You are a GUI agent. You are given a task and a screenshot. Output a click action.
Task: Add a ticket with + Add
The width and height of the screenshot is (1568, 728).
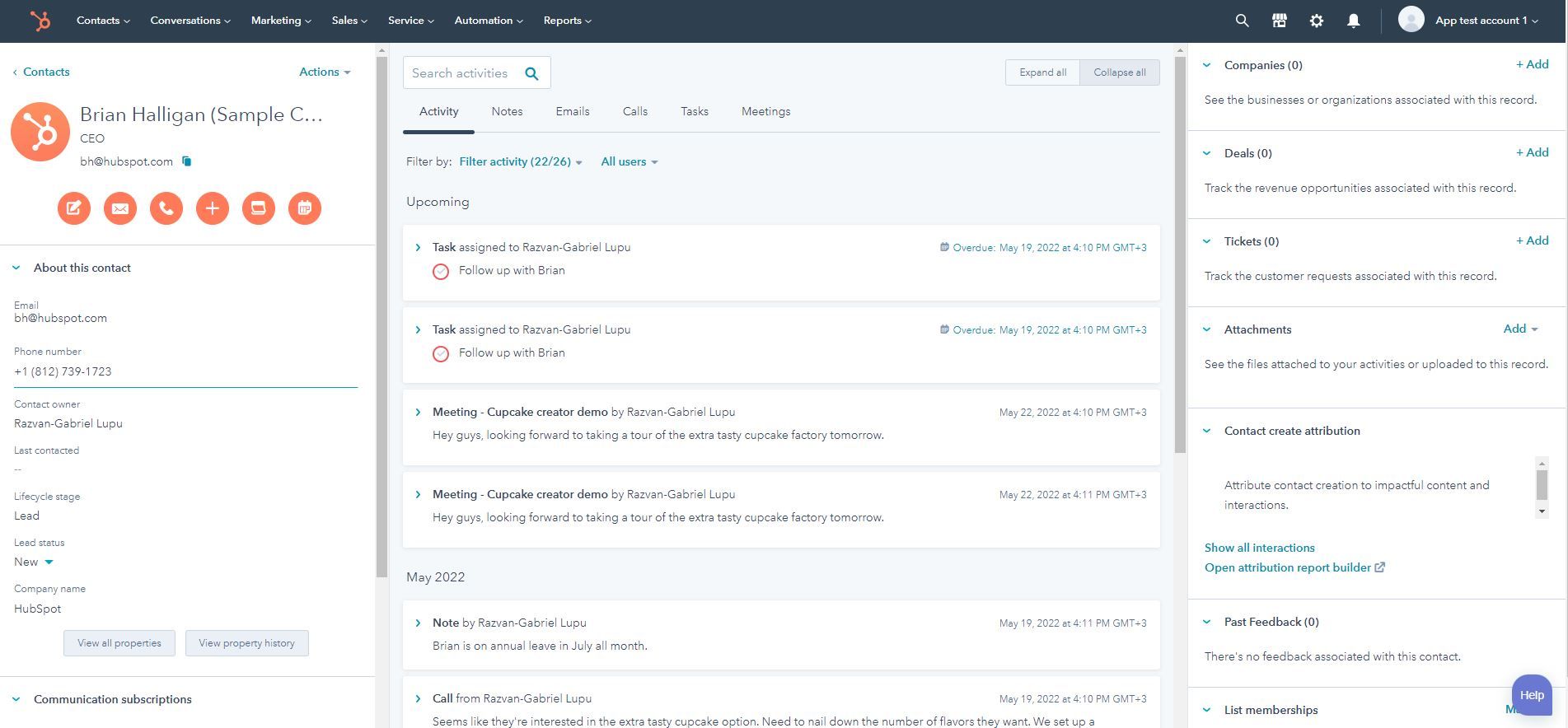pyautogui.click(x=1533, y=240)
